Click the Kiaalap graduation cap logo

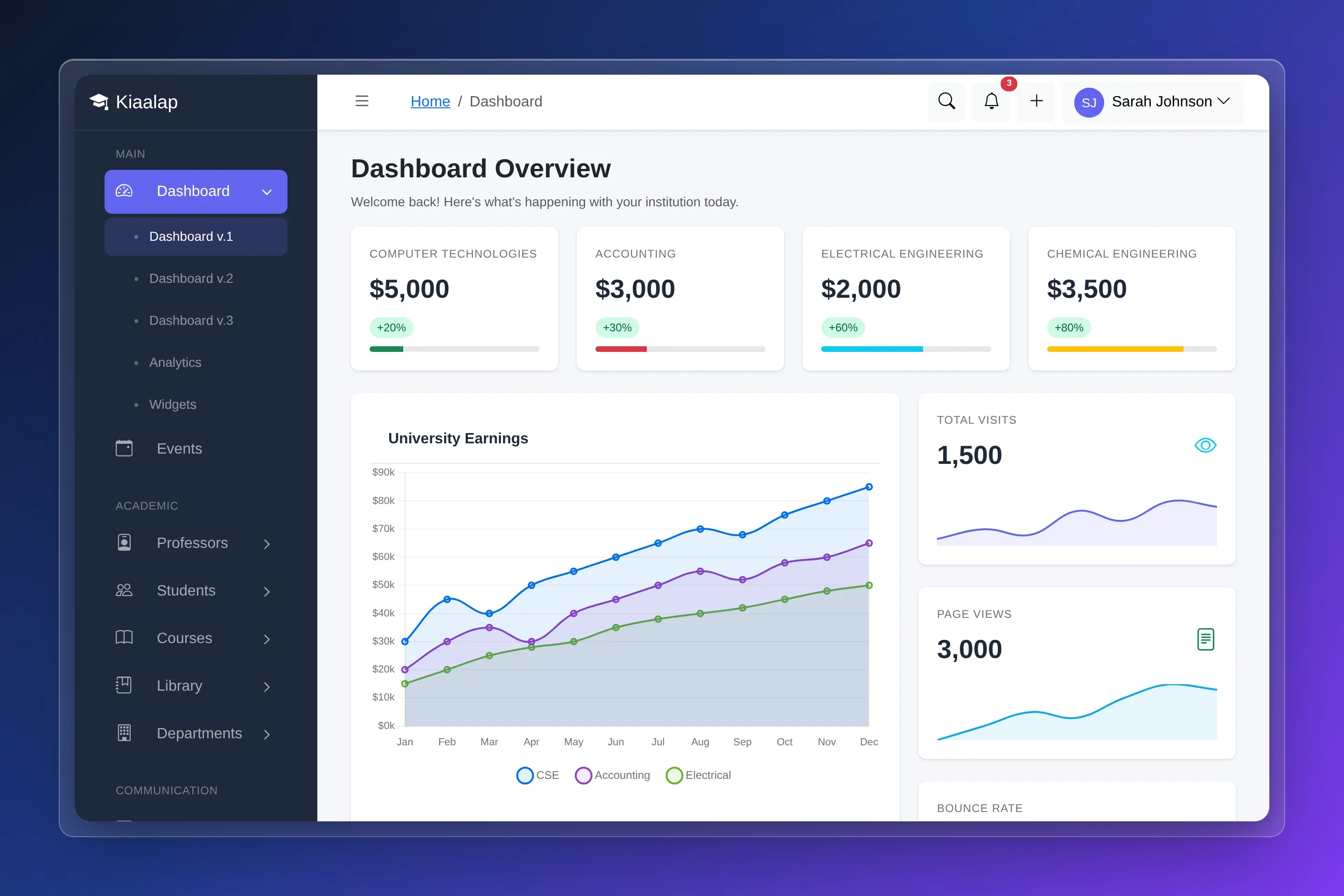(x=99, y=102)
